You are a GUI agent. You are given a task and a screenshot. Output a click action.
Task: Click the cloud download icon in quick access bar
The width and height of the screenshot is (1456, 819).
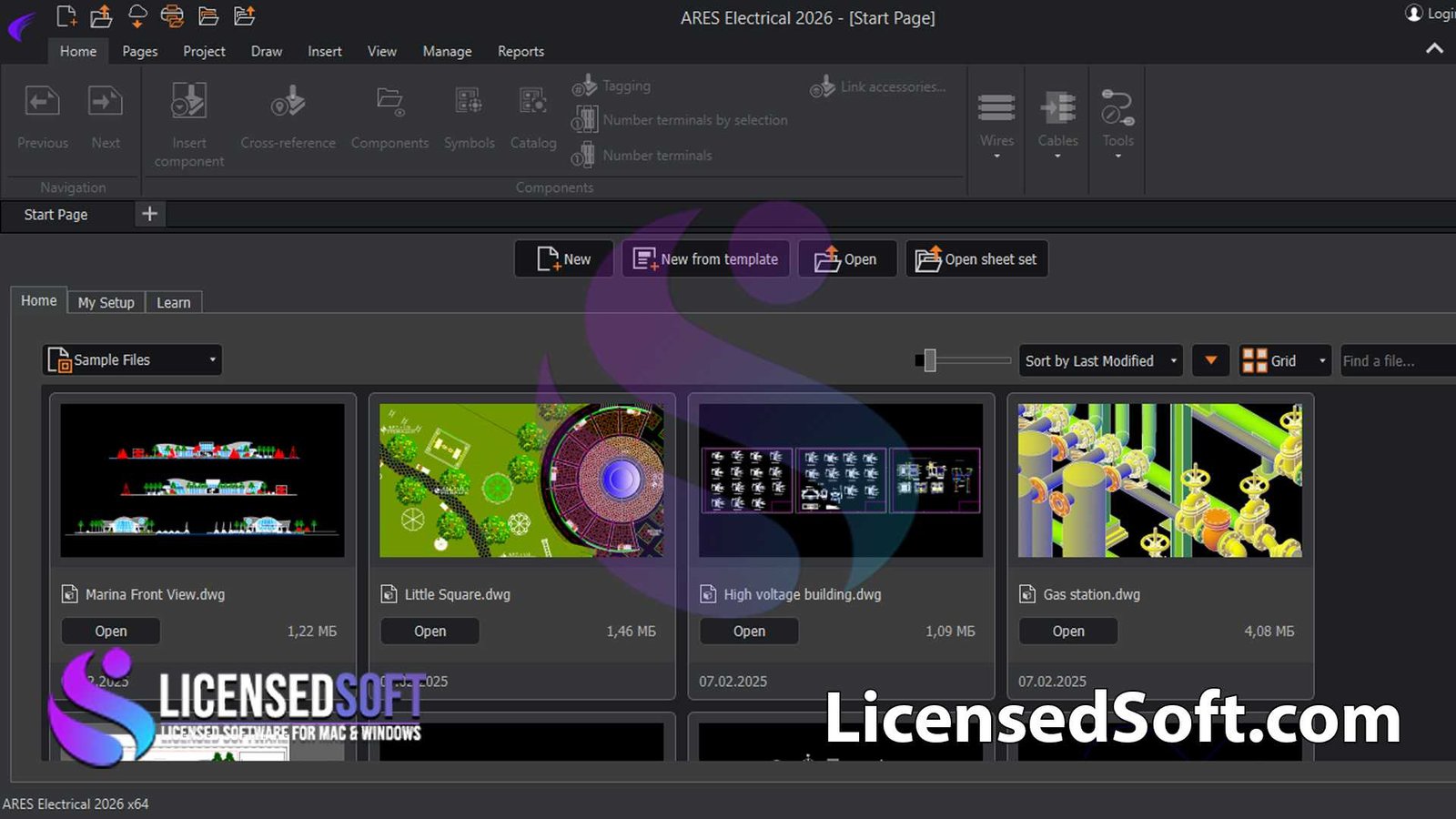point(137,15)
